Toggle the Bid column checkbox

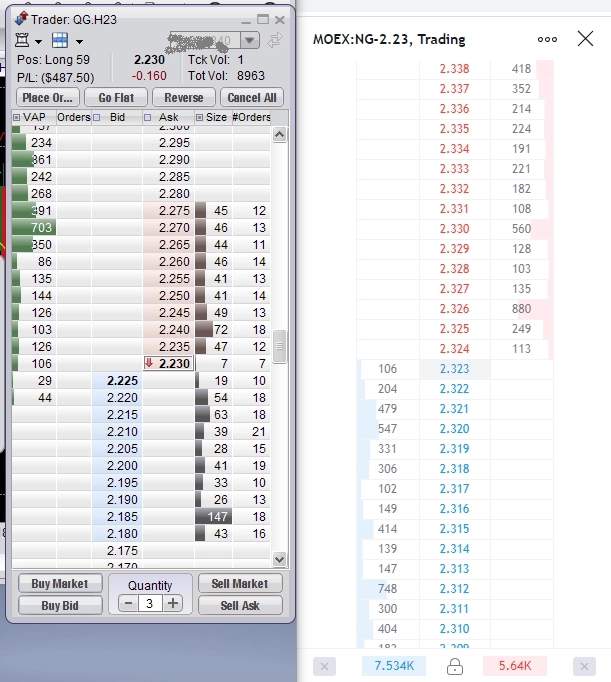(97, 117)
